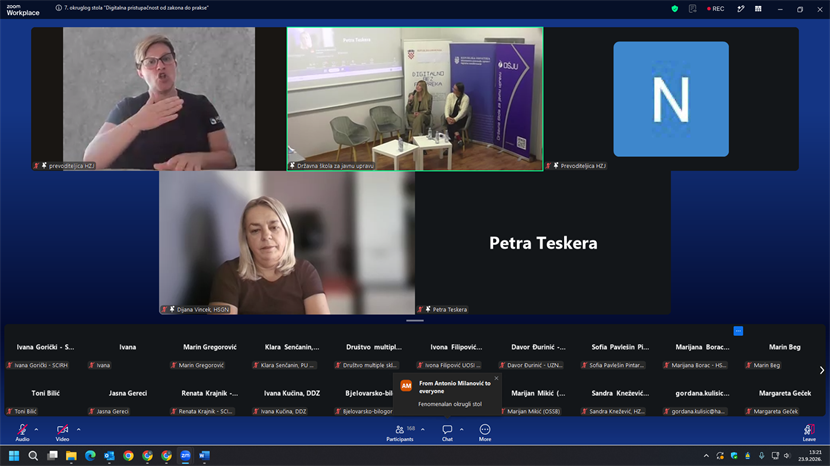This screenshot has height=466, width=830.
Task: Click the Ivana Kučina, DDZ participant tile
Action: pos(292,395)
